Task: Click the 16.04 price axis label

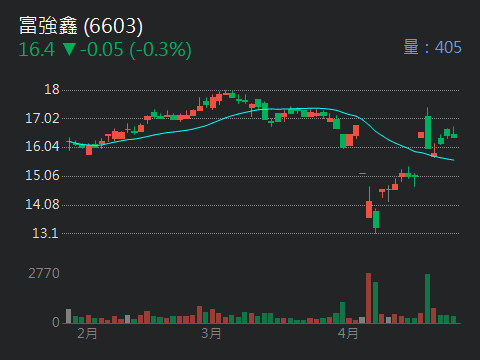Action: coord(42,146)
